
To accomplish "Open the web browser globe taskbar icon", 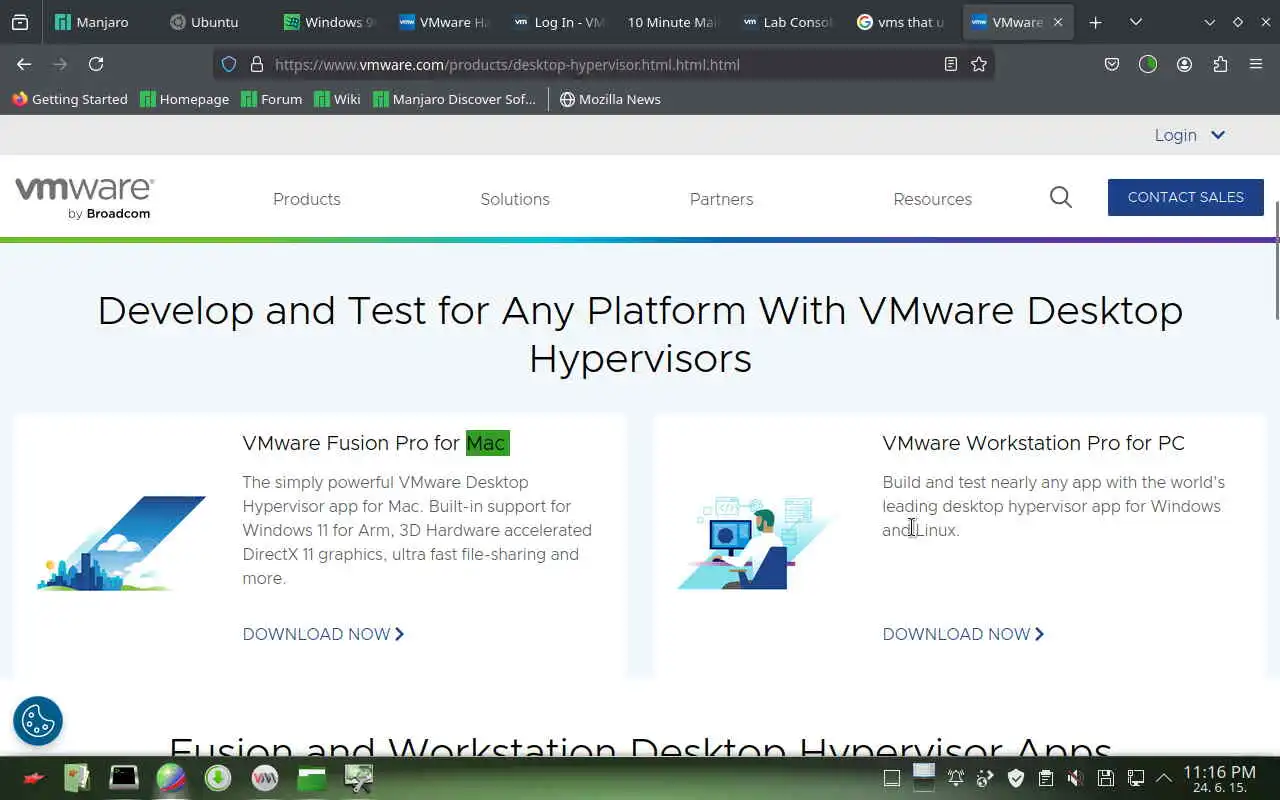I will click(171, 778).
